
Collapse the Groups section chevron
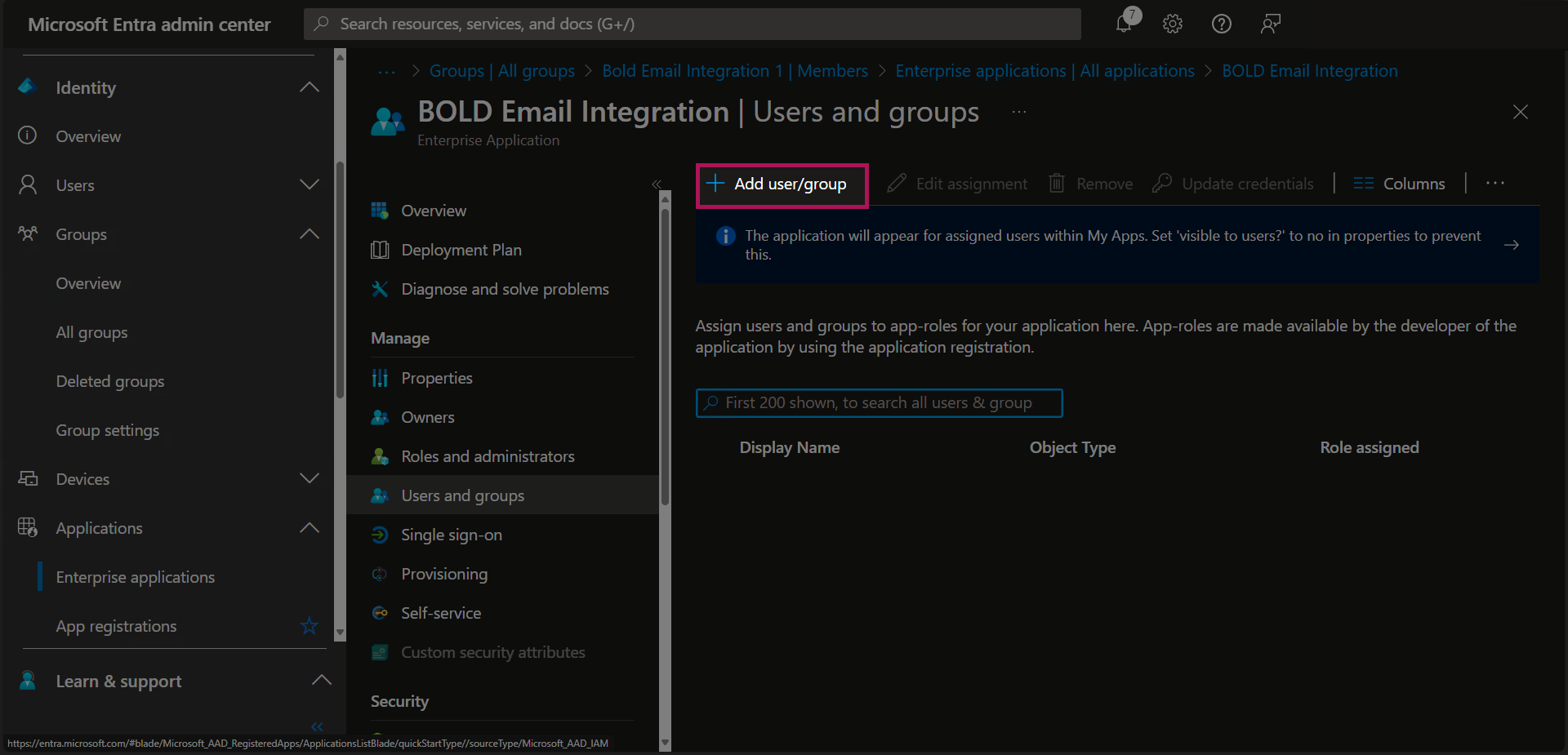[x=310, y=234]
